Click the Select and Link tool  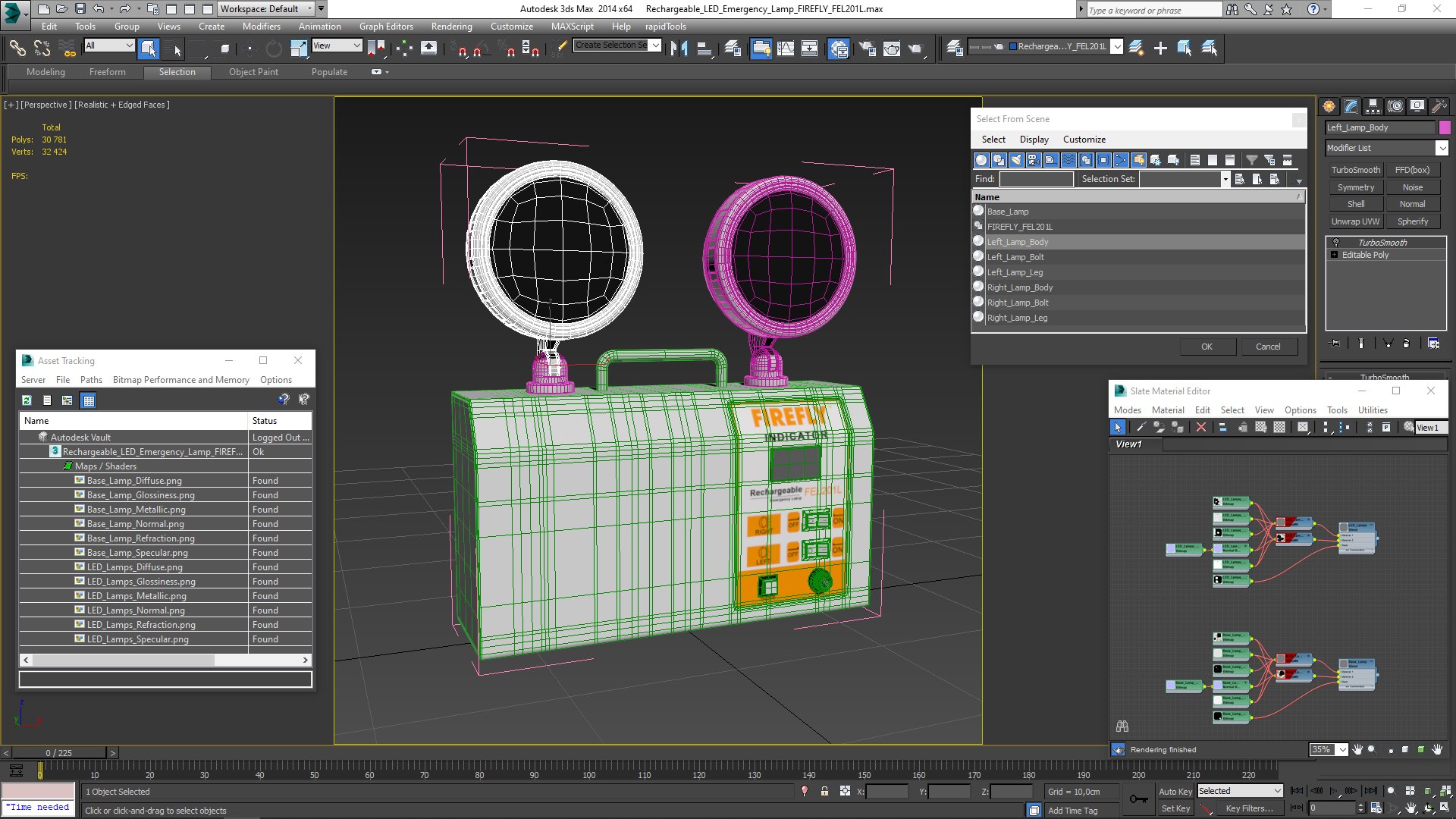(17, 49)
